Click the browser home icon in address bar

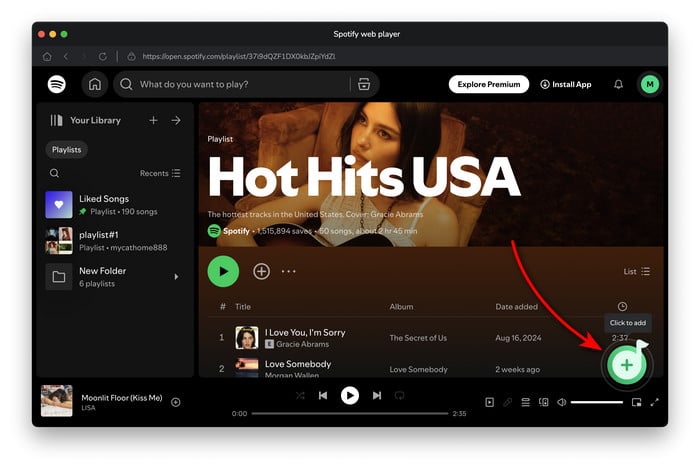(47, 57)
